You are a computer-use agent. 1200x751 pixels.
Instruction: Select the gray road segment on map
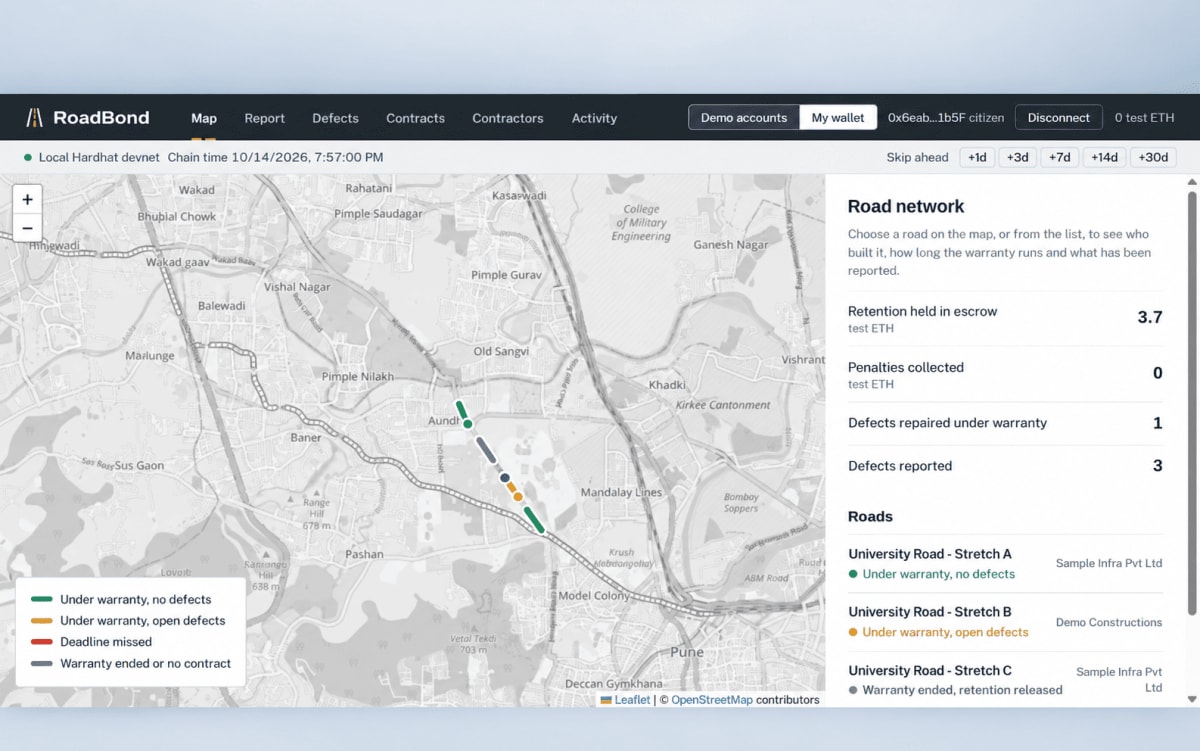(x=486, y=449)
